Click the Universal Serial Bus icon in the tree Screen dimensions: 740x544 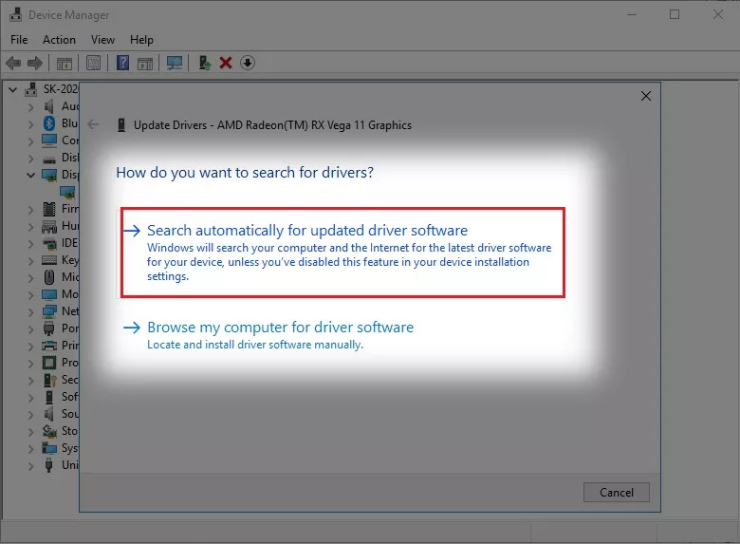(49, 465)
